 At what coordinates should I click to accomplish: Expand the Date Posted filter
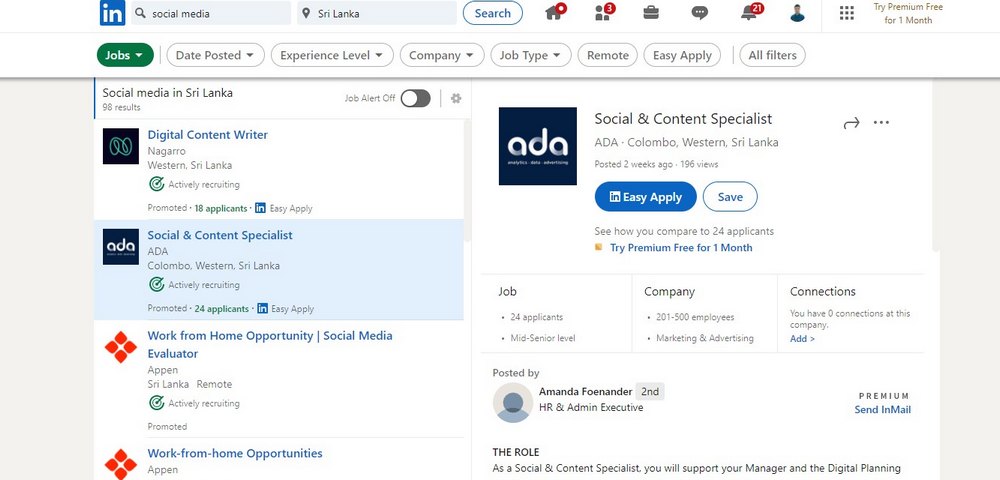pos(215,55)
